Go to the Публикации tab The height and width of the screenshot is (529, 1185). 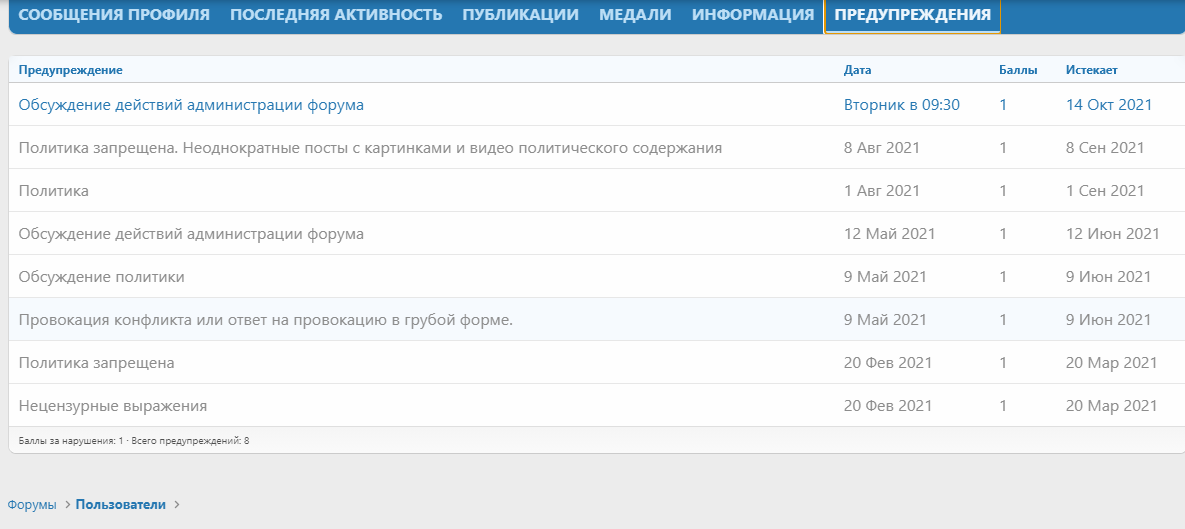pos(520,15)
